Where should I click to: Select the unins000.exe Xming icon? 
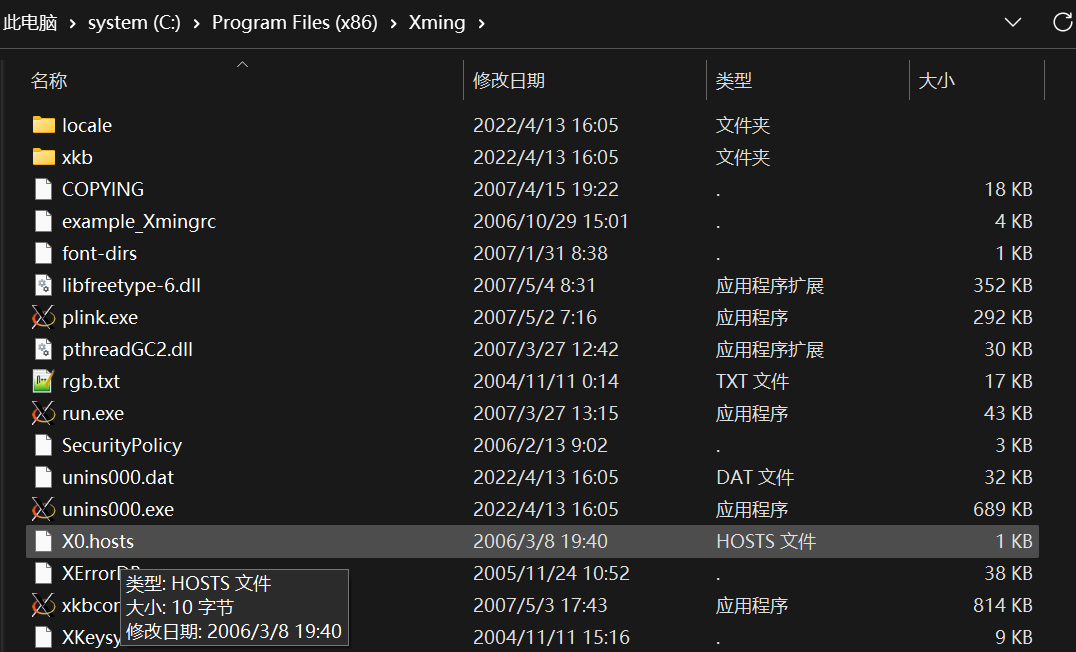(43, 509)
